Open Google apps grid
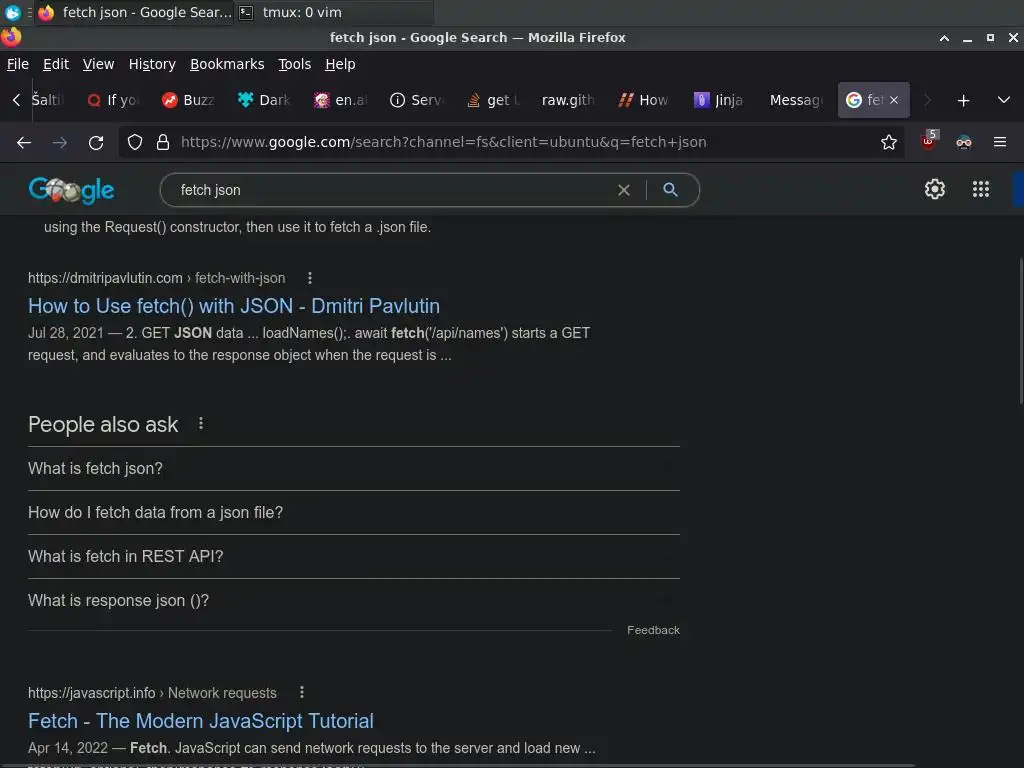The image size is (1024, 768). 980,189
